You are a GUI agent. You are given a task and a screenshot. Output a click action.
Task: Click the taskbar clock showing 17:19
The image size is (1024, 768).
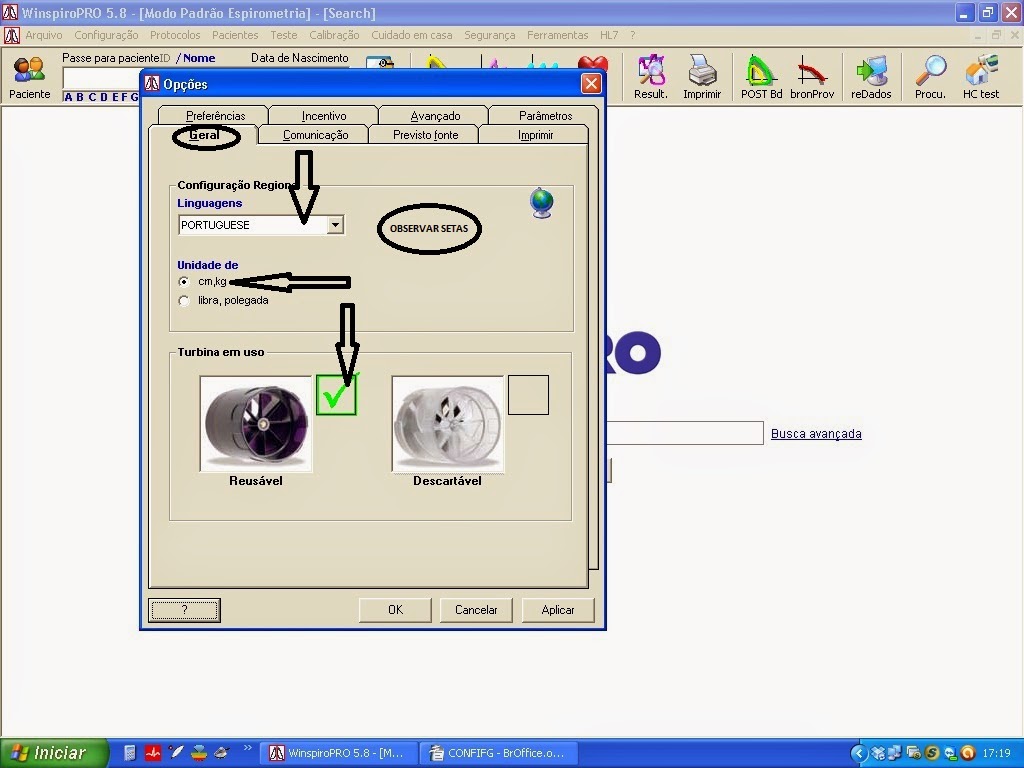997,753
